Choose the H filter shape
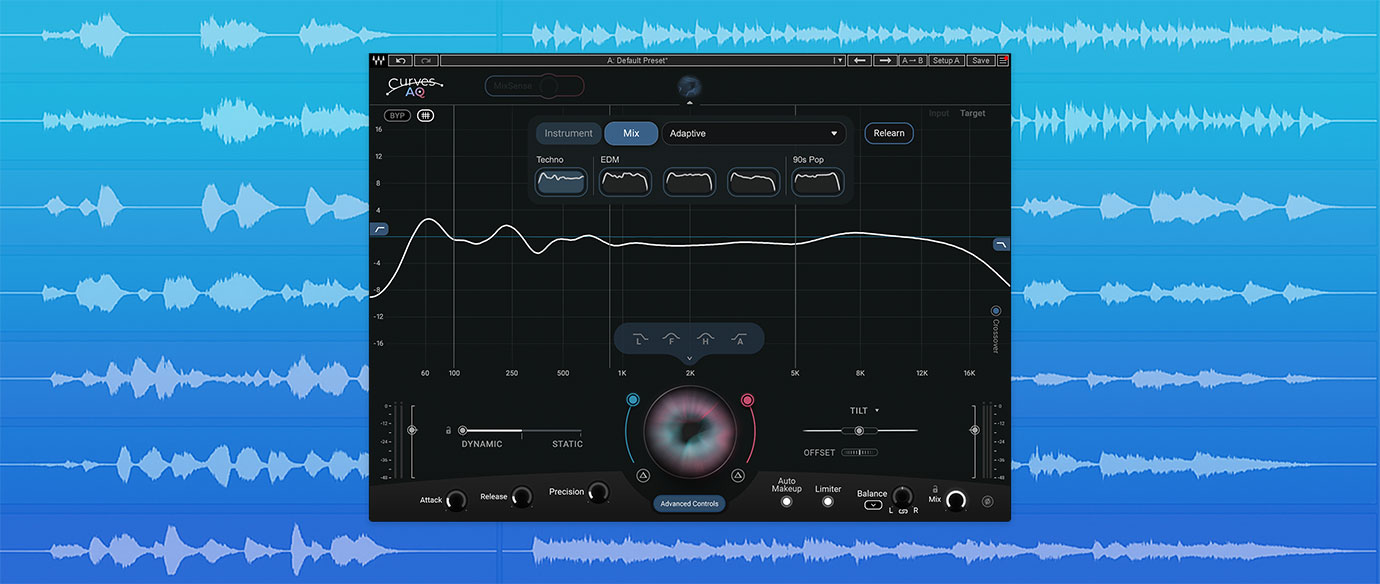The image size is (1380, 584). click(705, 339)
